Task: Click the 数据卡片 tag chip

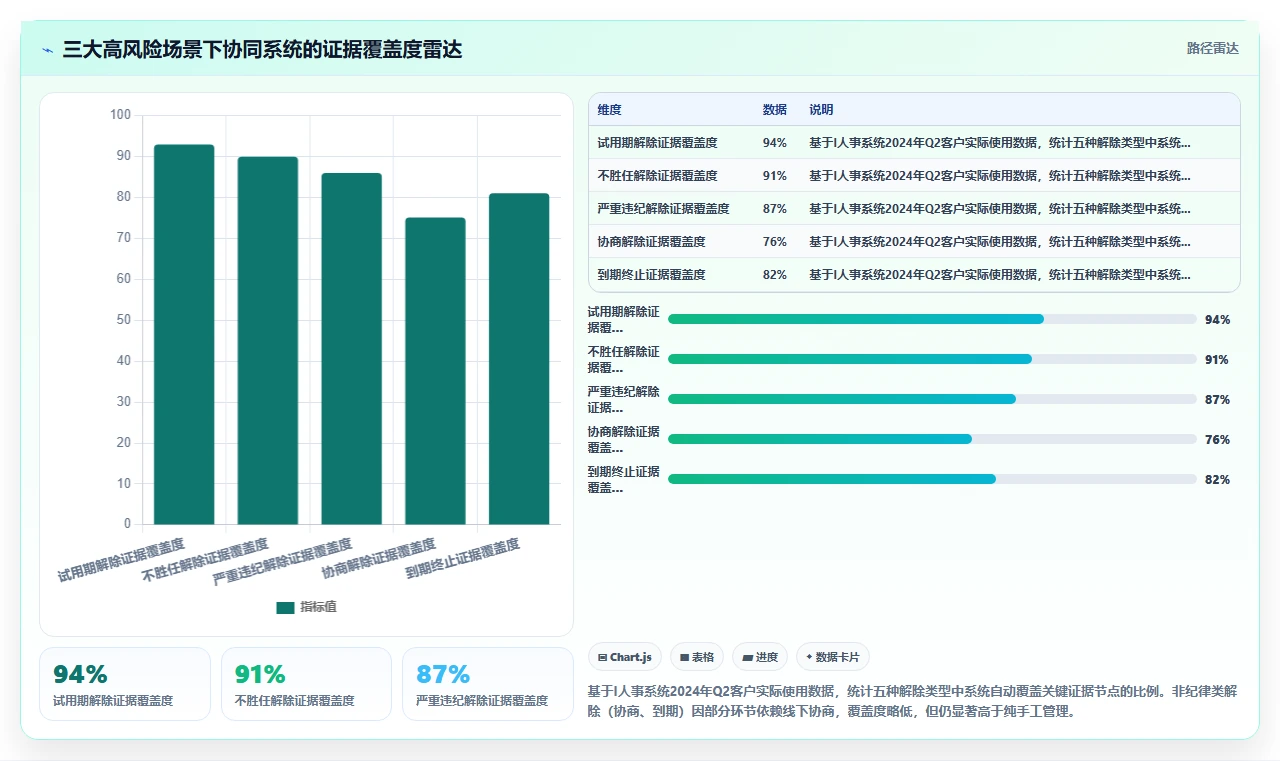Action: pos(833,657)
